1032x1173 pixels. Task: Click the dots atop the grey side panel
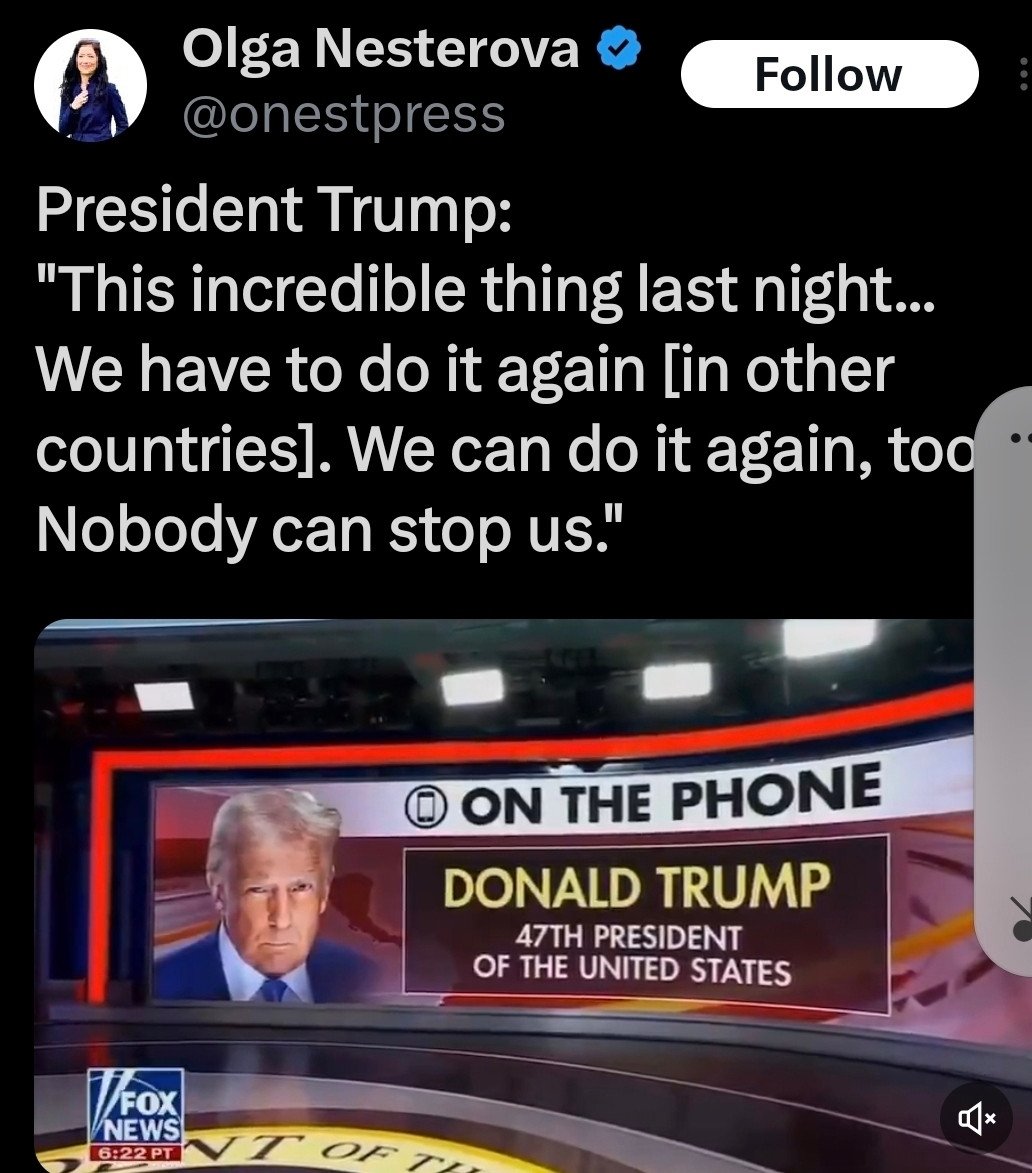(x=1022, y=437)
